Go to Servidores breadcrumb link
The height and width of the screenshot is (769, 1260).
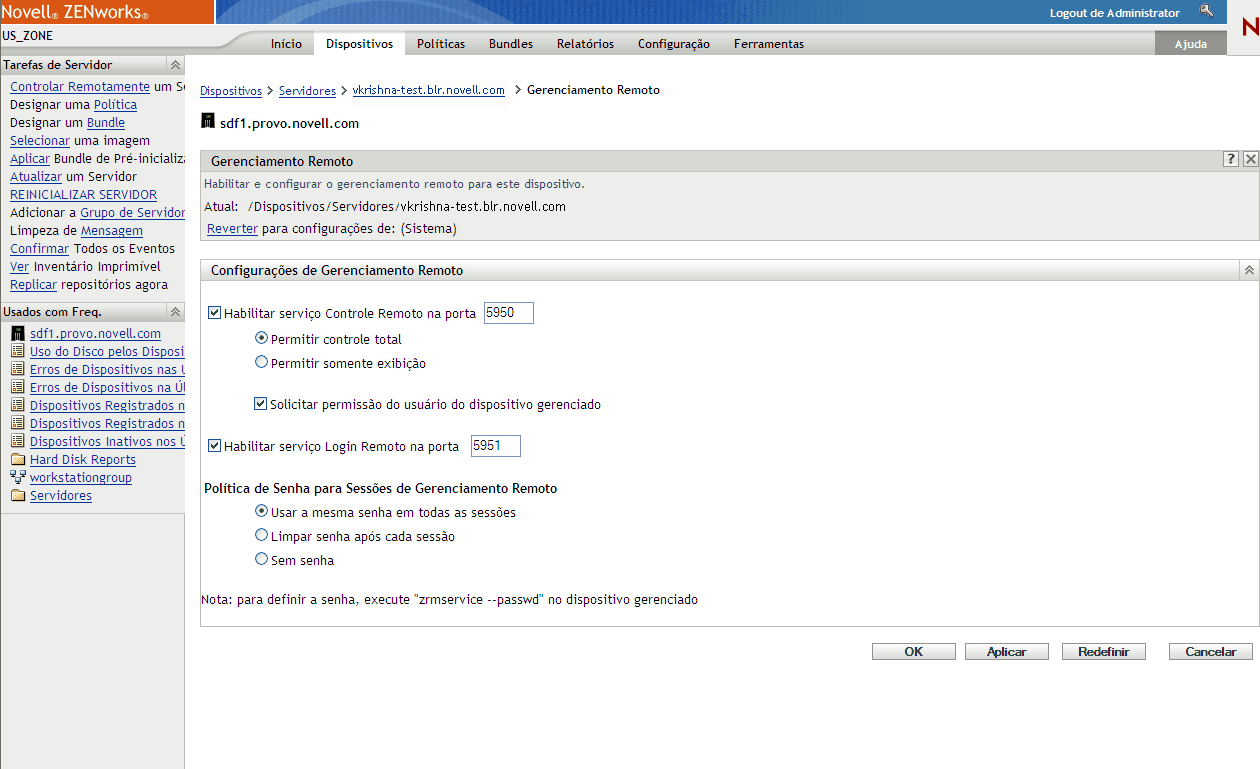tap(307, 90)
